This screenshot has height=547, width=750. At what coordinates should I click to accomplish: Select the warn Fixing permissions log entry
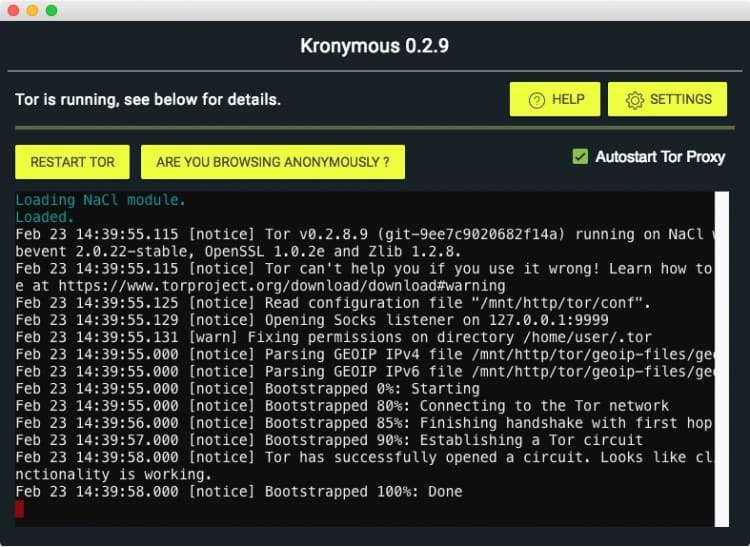[x=240, y=338]
